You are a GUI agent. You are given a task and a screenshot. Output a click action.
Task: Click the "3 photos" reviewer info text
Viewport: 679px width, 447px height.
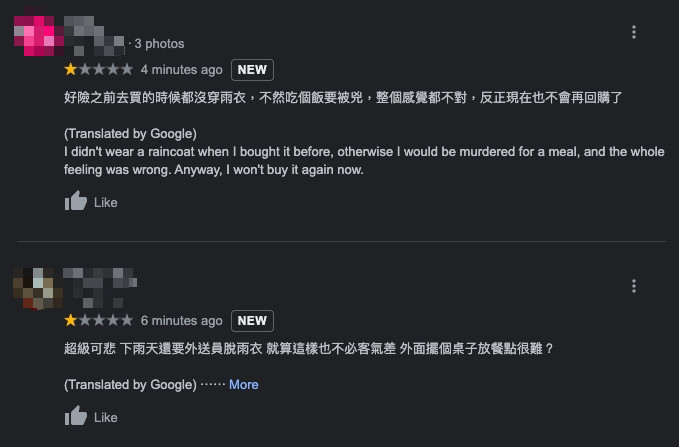tap(159, 44)
